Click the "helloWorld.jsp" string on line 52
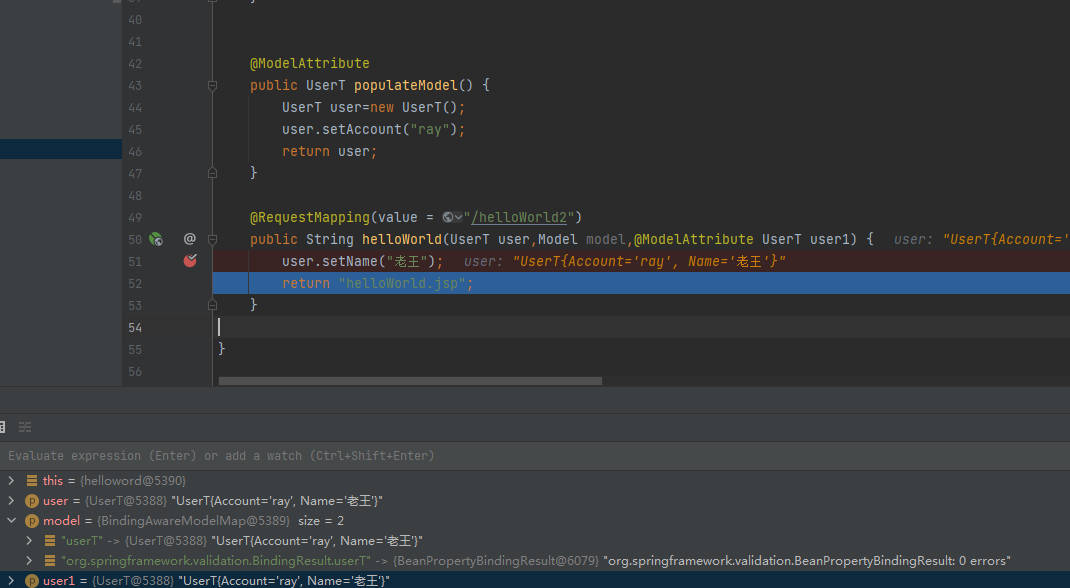1070x588 pixels. 403,283
